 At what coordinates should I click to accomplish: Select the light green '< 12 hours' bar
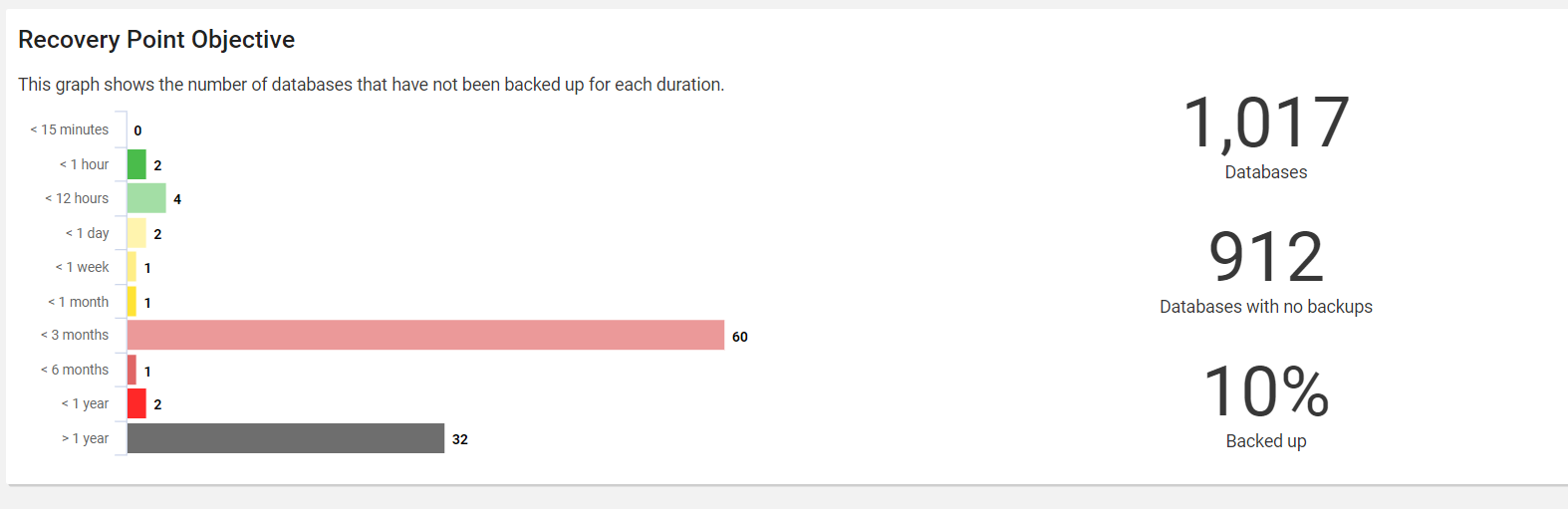coord(146,198)
